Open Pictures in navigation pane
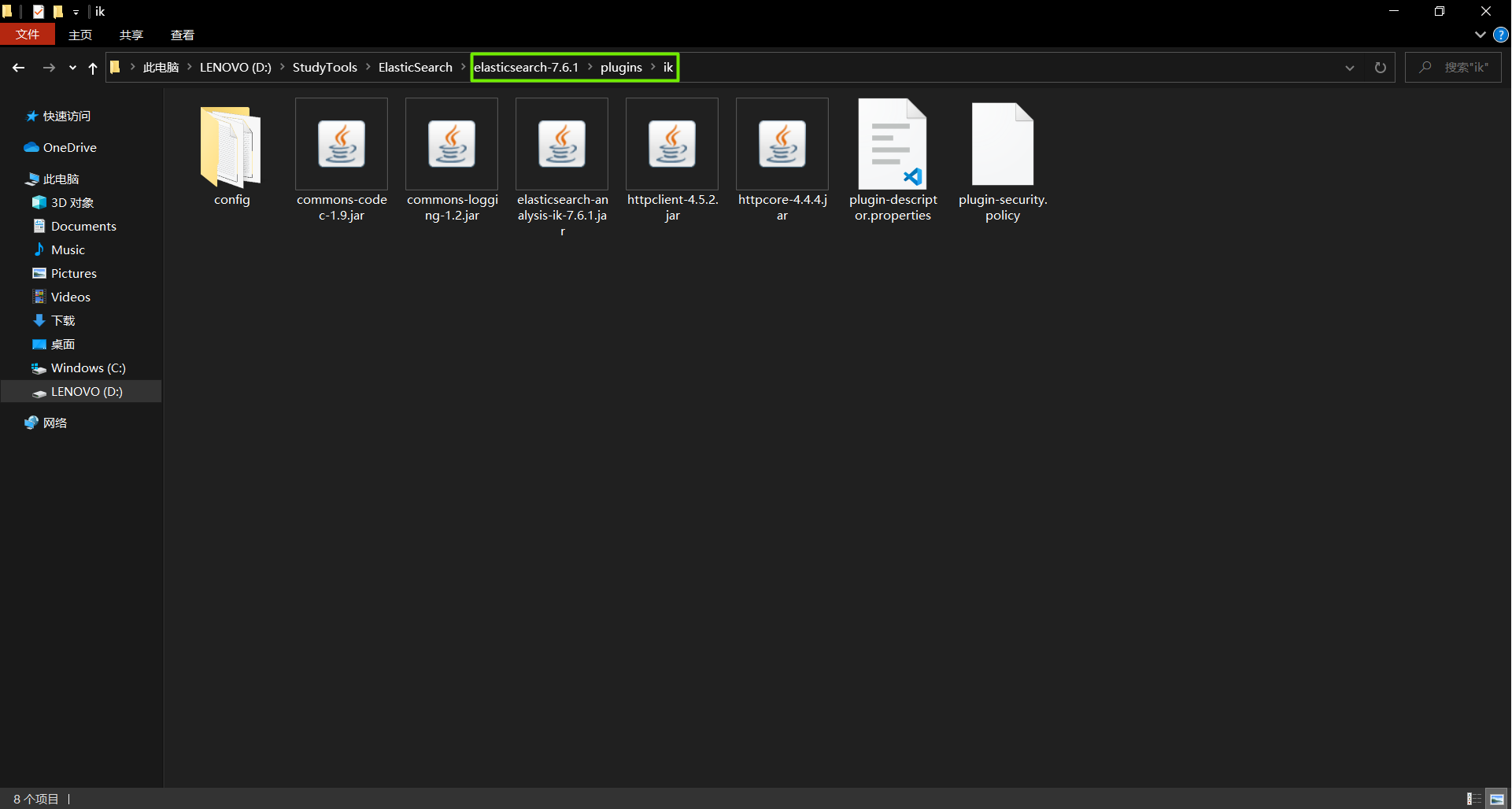Viewport: 1512px width, 809px height. [x=73, y=274]
